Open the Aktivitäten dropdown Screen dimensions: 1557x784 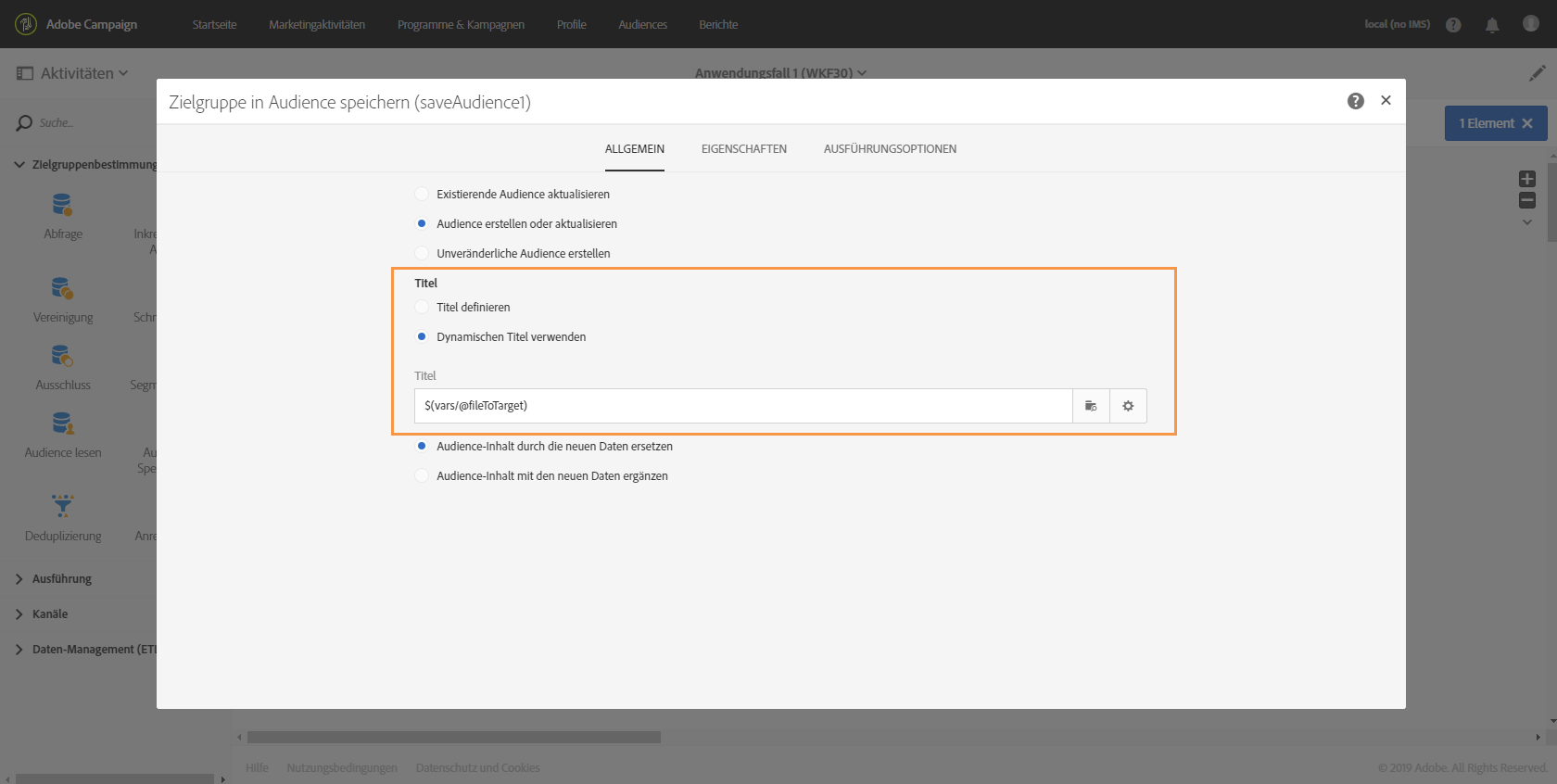pos(84,73)
